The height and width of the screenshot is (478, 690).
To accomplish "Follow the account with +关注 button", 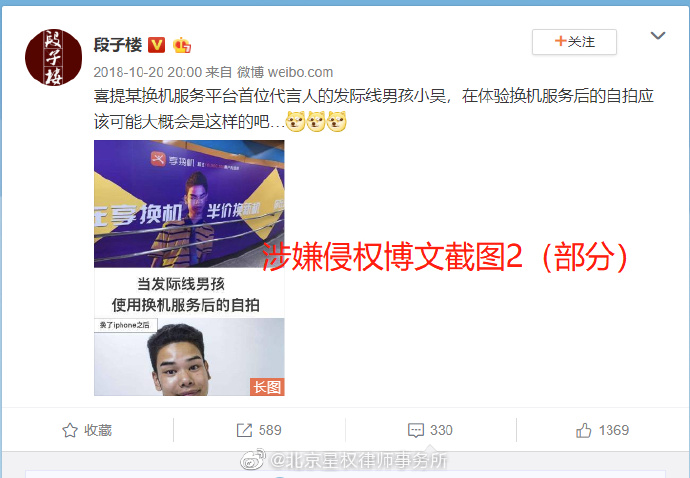I will coord(574,42).
